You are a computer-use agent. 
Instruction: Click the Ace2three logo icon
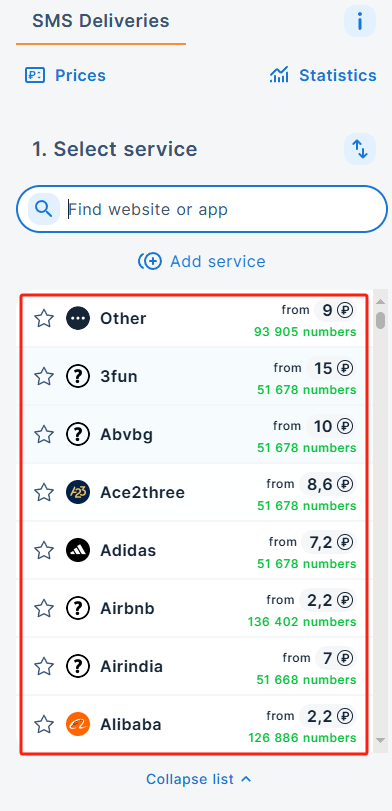pos(78,492)
